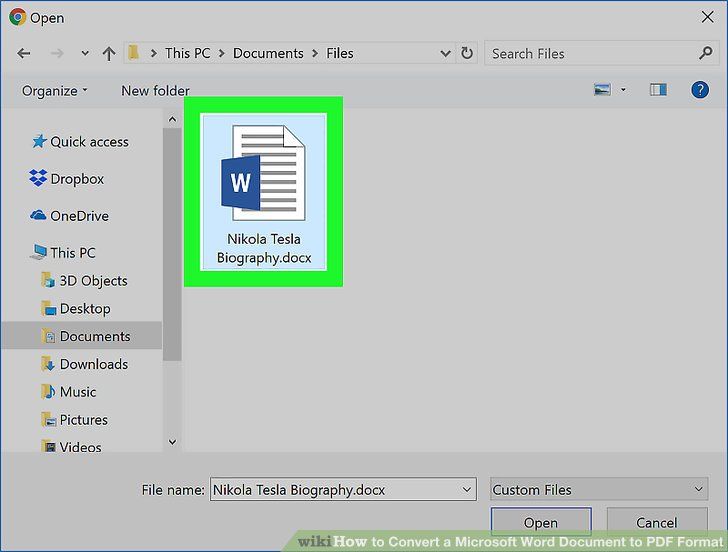Viewport: 728px width, 552px height.
Task: Open the Custom Files type dropdown
Action: point(599,489)
